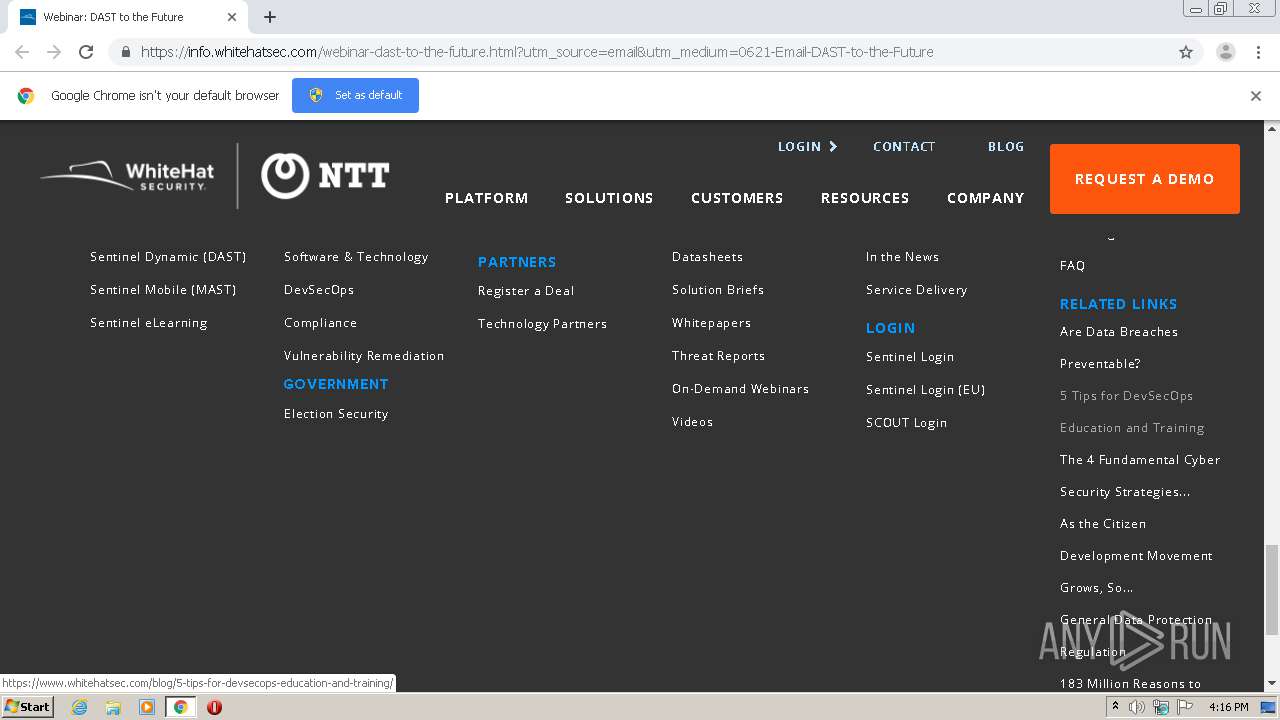Click the BLOG header link

[1006, 146]
